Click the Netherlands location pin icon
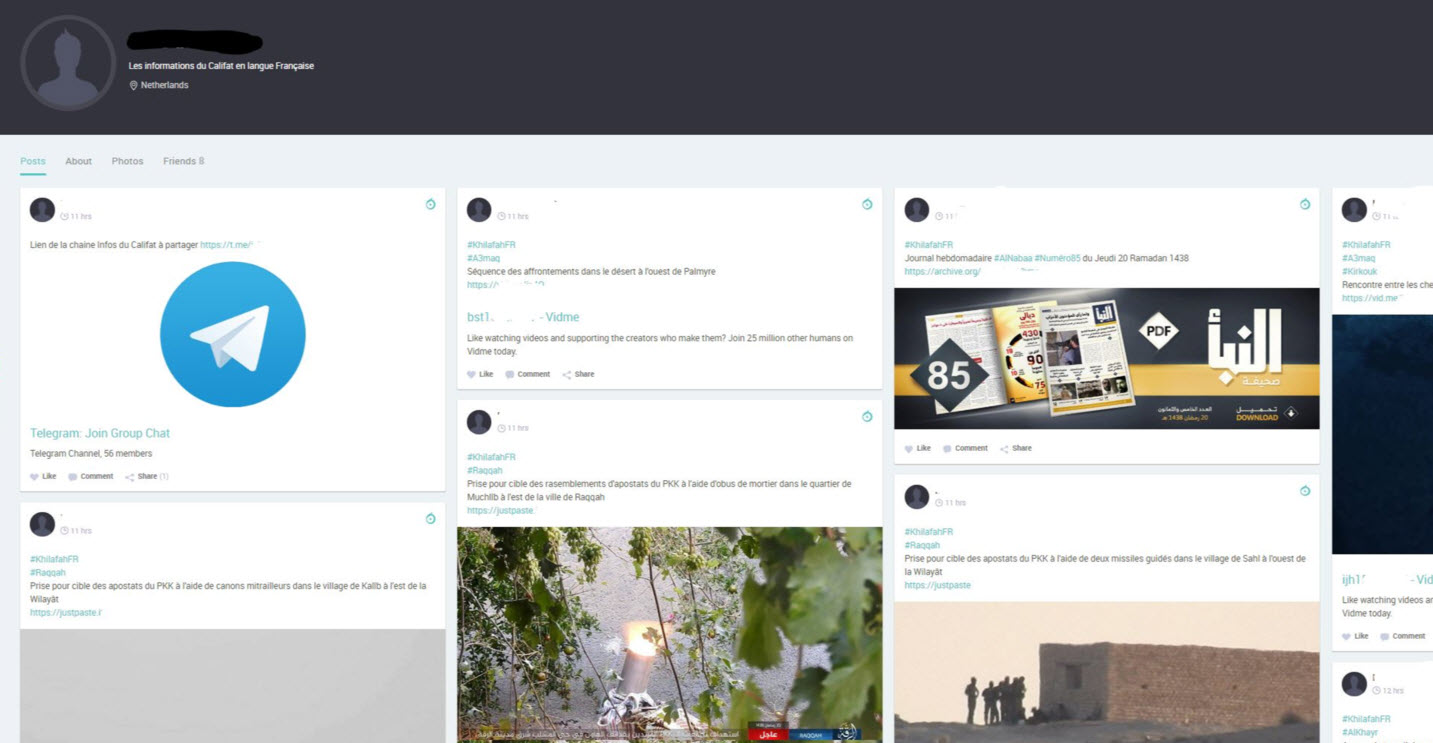The image size is (1433, 743). point(133,86)
